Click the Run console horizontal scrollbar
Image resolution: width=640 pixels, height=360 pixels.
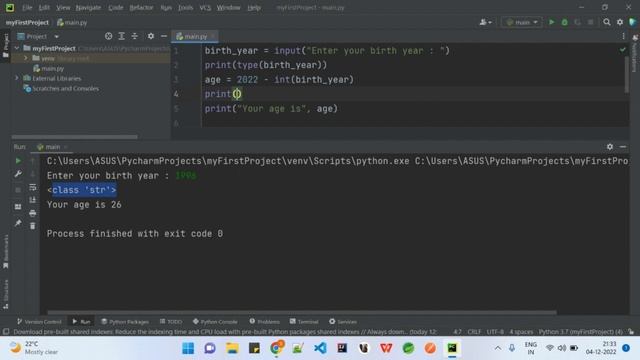tap(302, 313)
